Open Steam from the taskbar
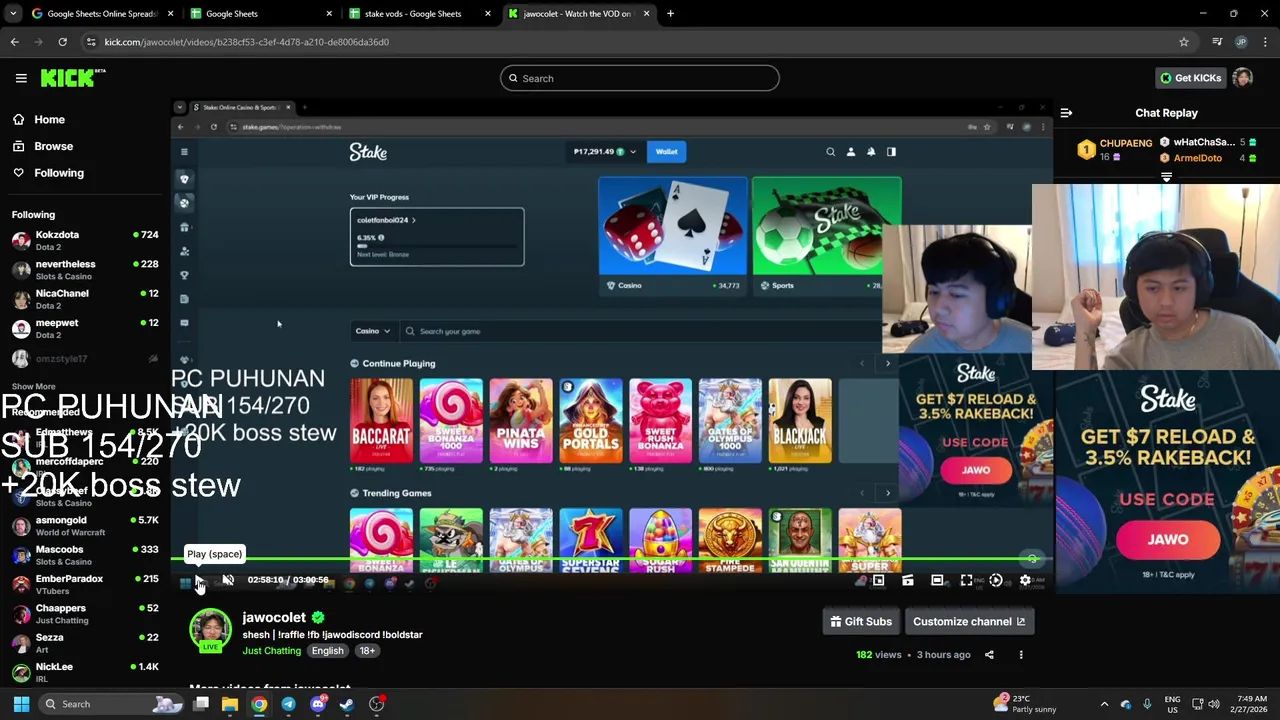Screen dimensions: 1280x720 (x=347, y=704)
